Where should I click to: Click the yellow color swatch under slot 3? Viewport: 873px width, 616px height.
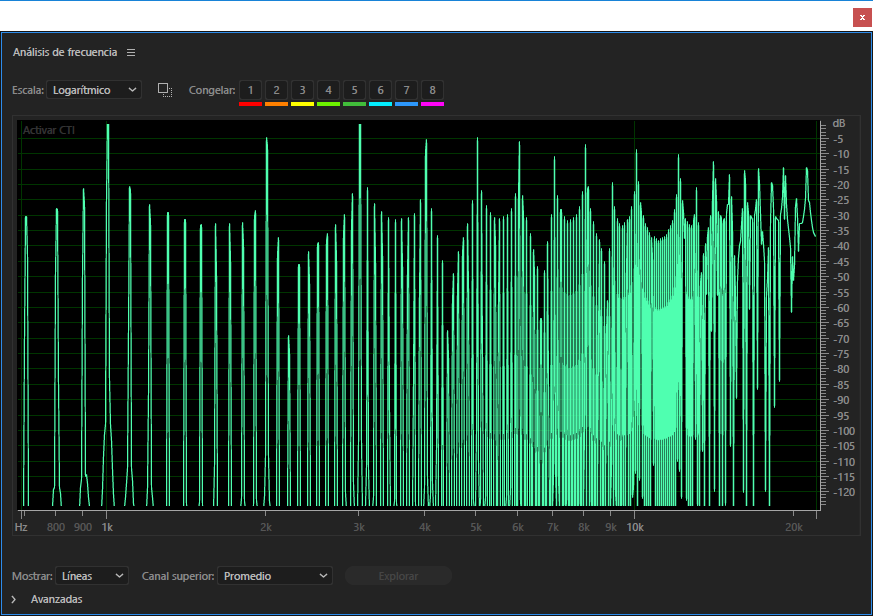[302, 104]
